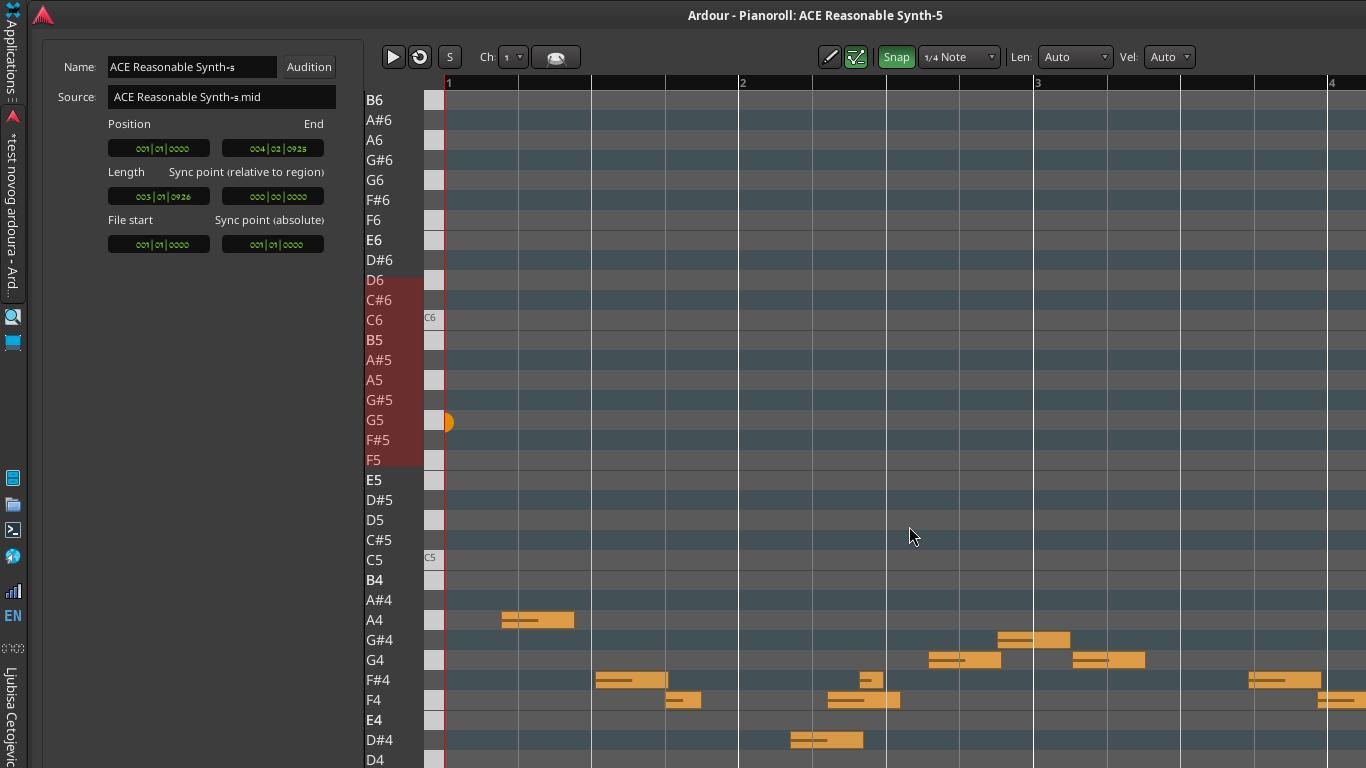Toggle the S solo button
This screenshot has height=768, width=1366.
click(x=449, y=57)
